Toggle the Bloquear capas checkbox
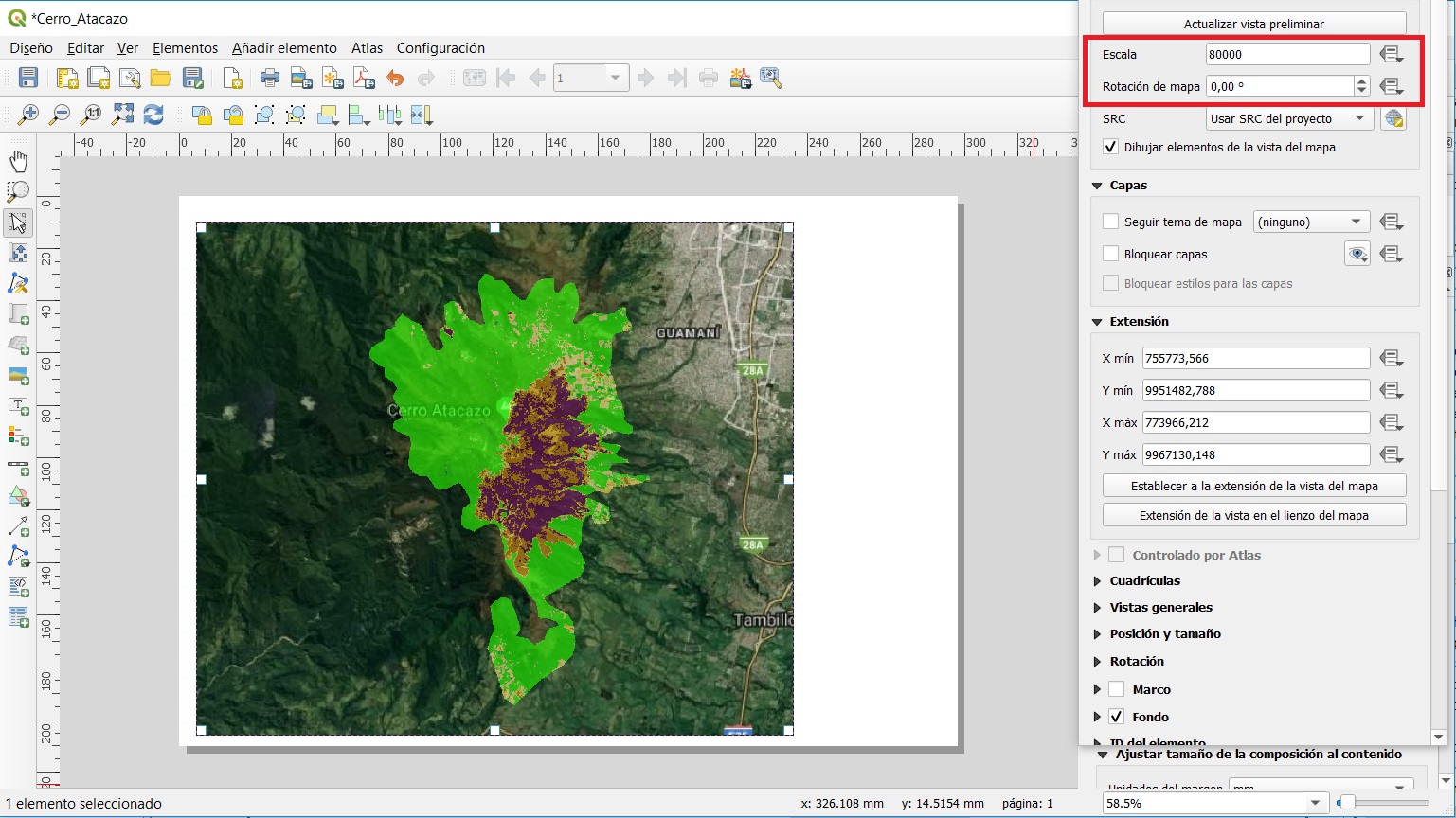Image resolution: width=1456 pixels, height=818 pixels. pos(1111,254)
